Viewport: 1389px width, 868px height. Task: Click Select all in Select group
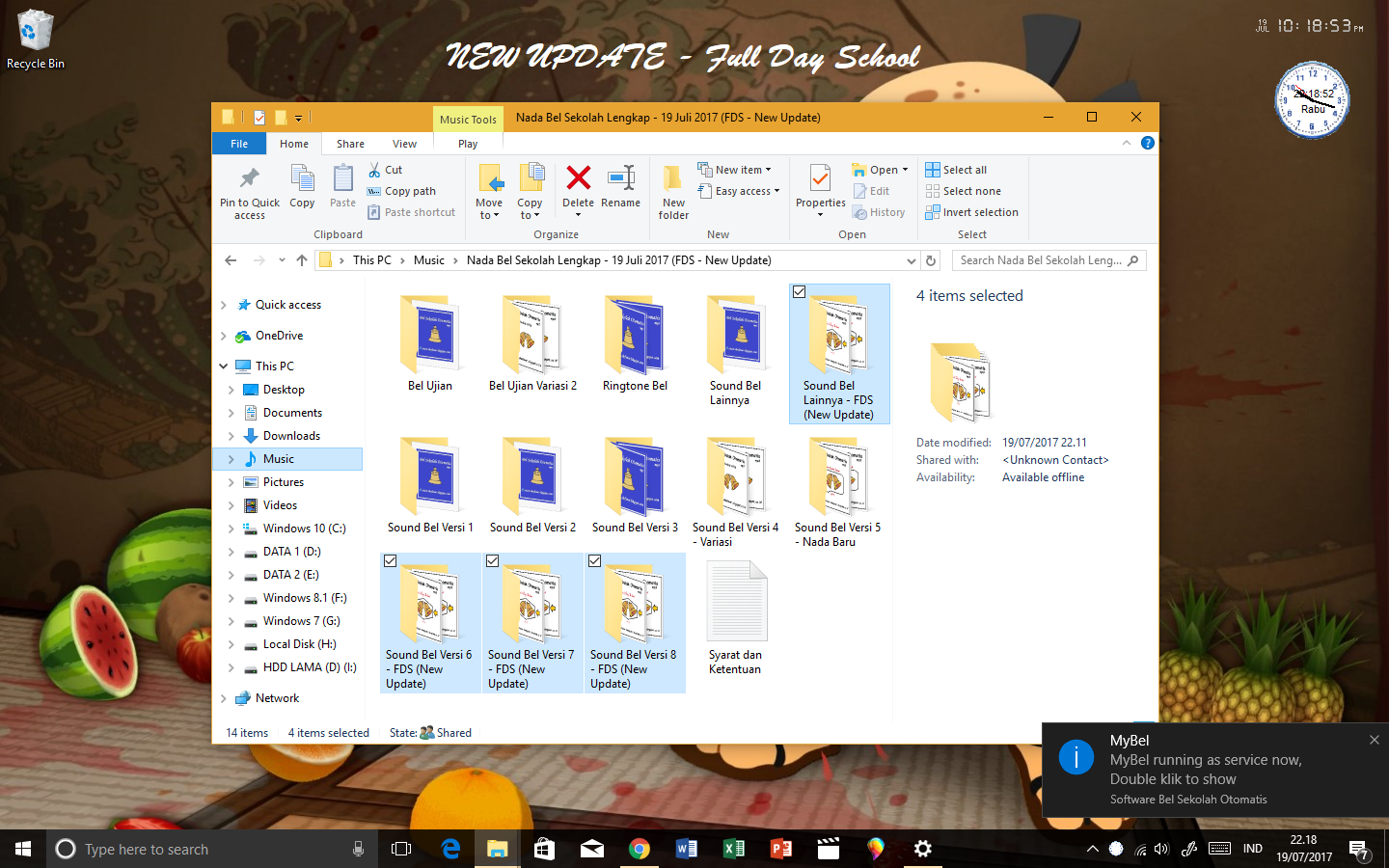coord(956,170)
